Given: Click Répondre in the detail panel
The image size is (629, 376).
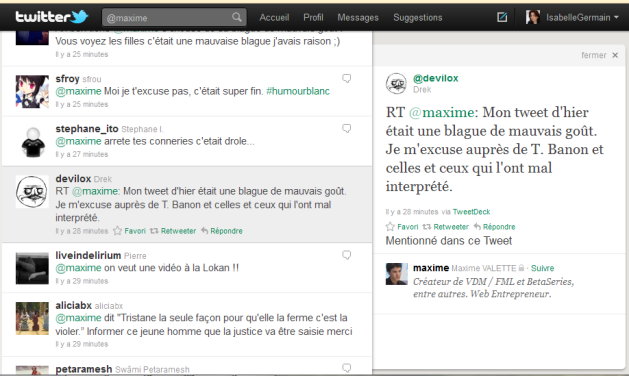Looking at the screenshot, I should [x=499, y=227].
